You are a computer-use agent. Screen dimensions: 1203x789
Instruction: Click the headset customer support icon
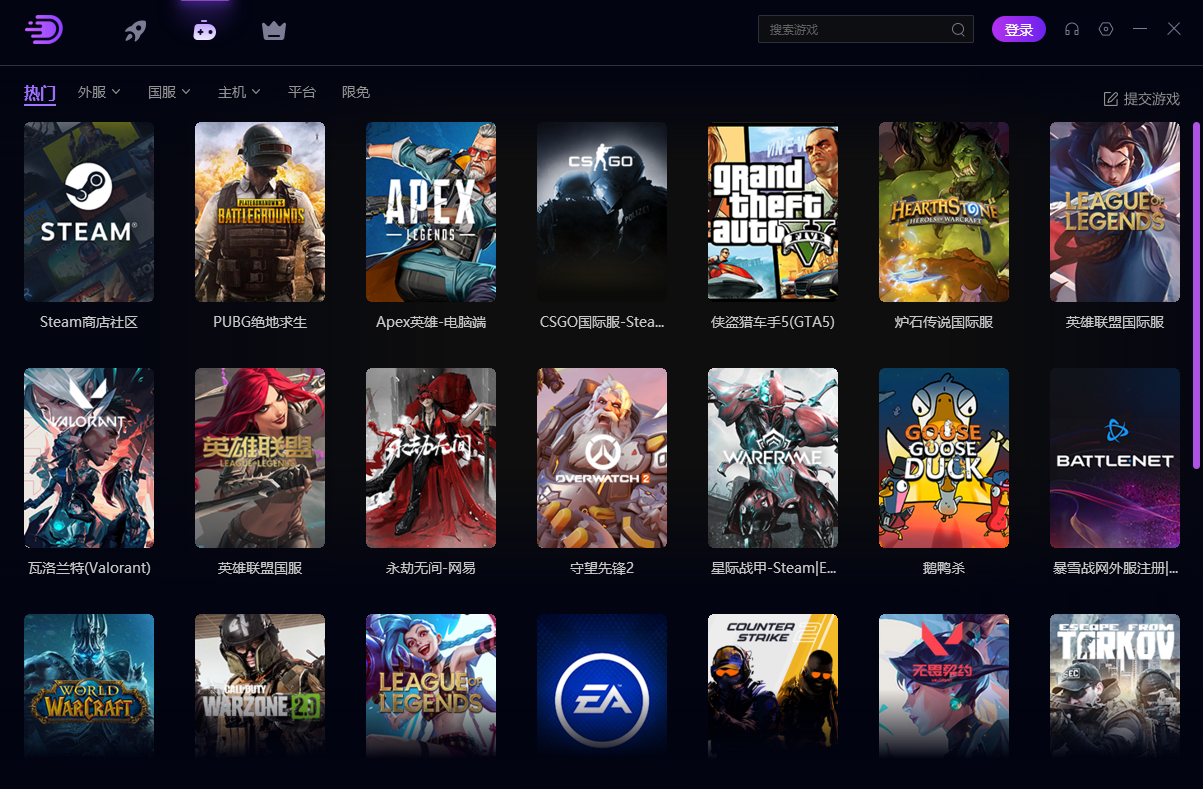(x=1072, y=30)
